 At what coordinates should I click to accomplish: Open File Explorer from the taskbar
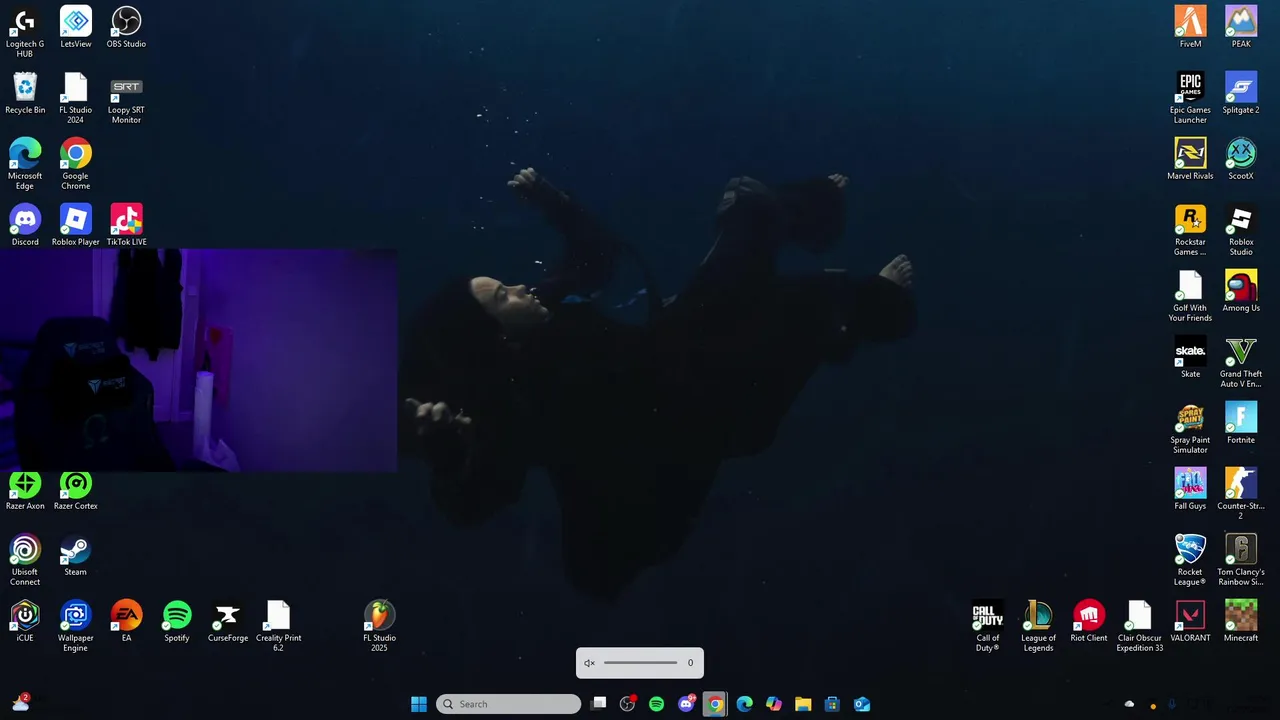click(803, 704)
